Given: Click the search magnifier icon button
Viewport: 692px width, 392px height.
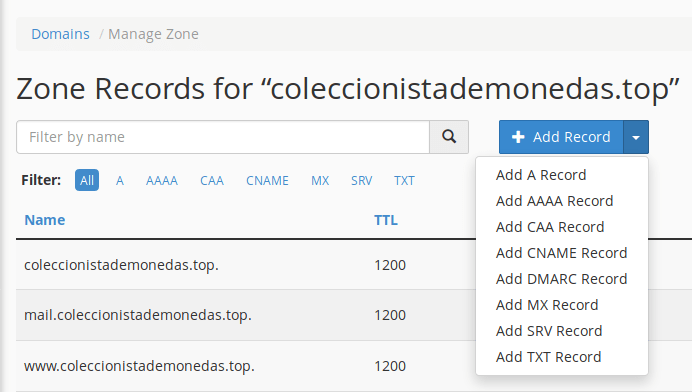Looking at the screenshot, I should (449, 137).
